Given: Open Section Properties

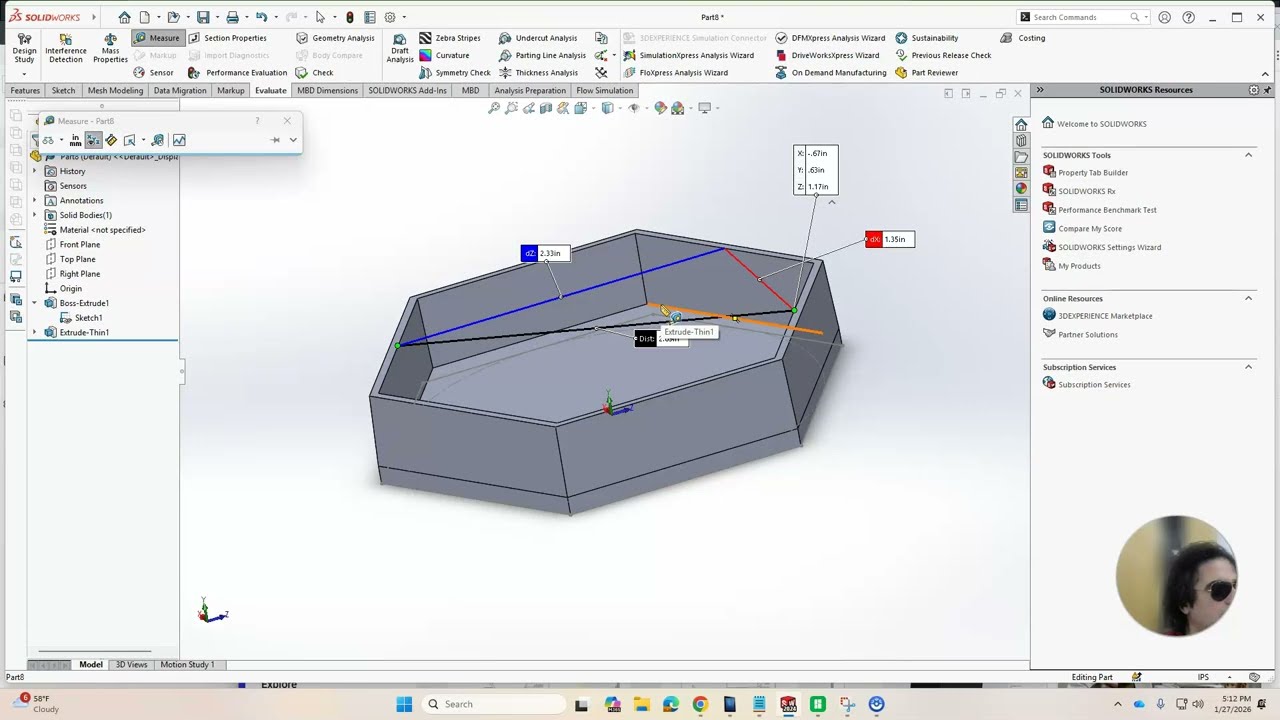Looking at the screenshot, I should click(x=227, y=38).
